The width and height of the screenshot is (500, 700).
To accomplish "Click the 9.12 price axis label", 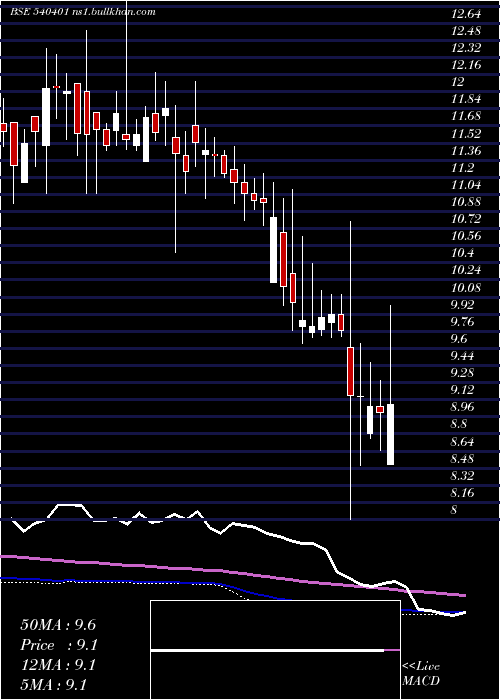I will point(463,390).
